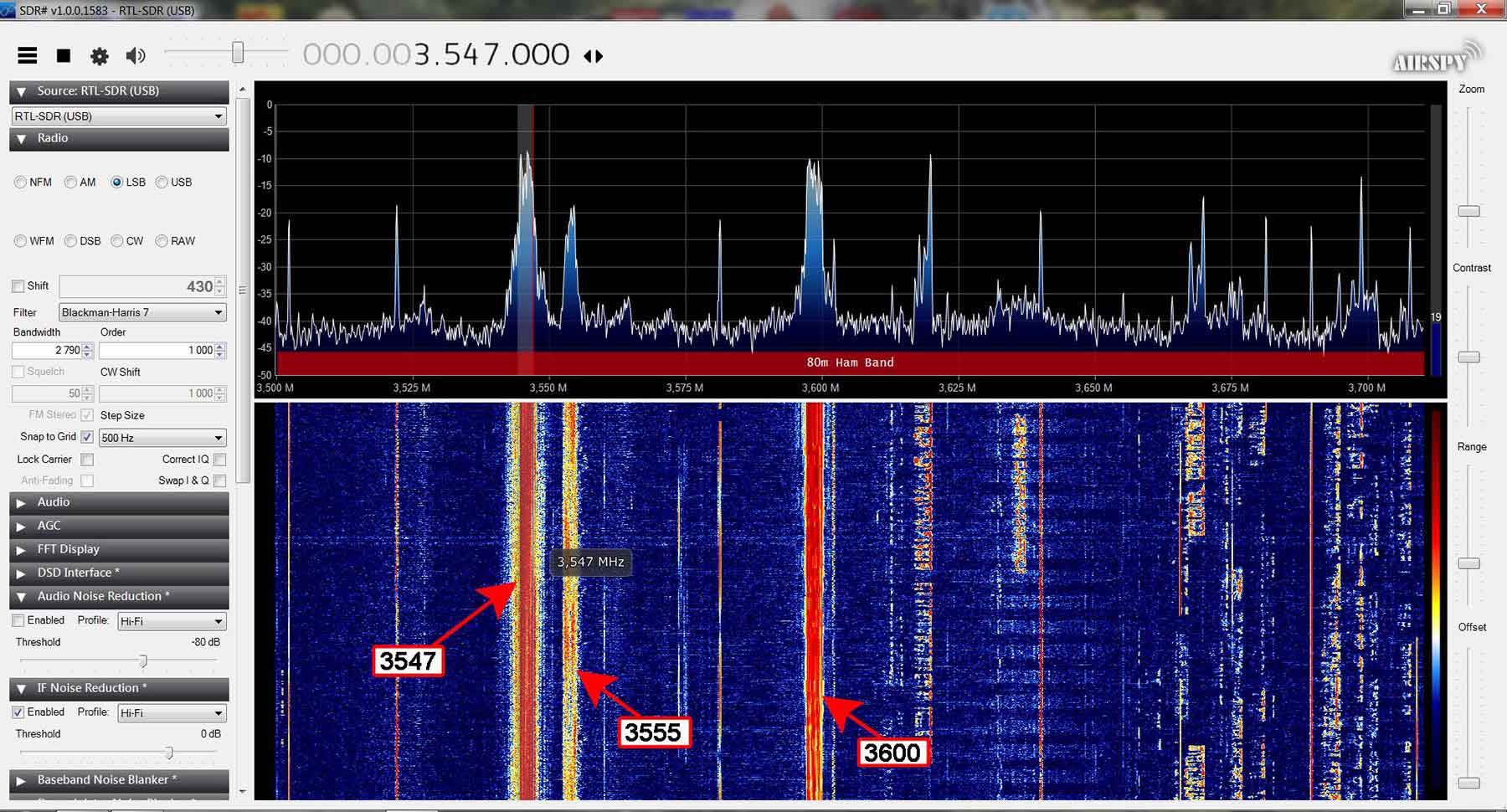Collapse the Source: RTL-SDR (USB) panel
1507x812 pixels.
(x=119, y=91)
